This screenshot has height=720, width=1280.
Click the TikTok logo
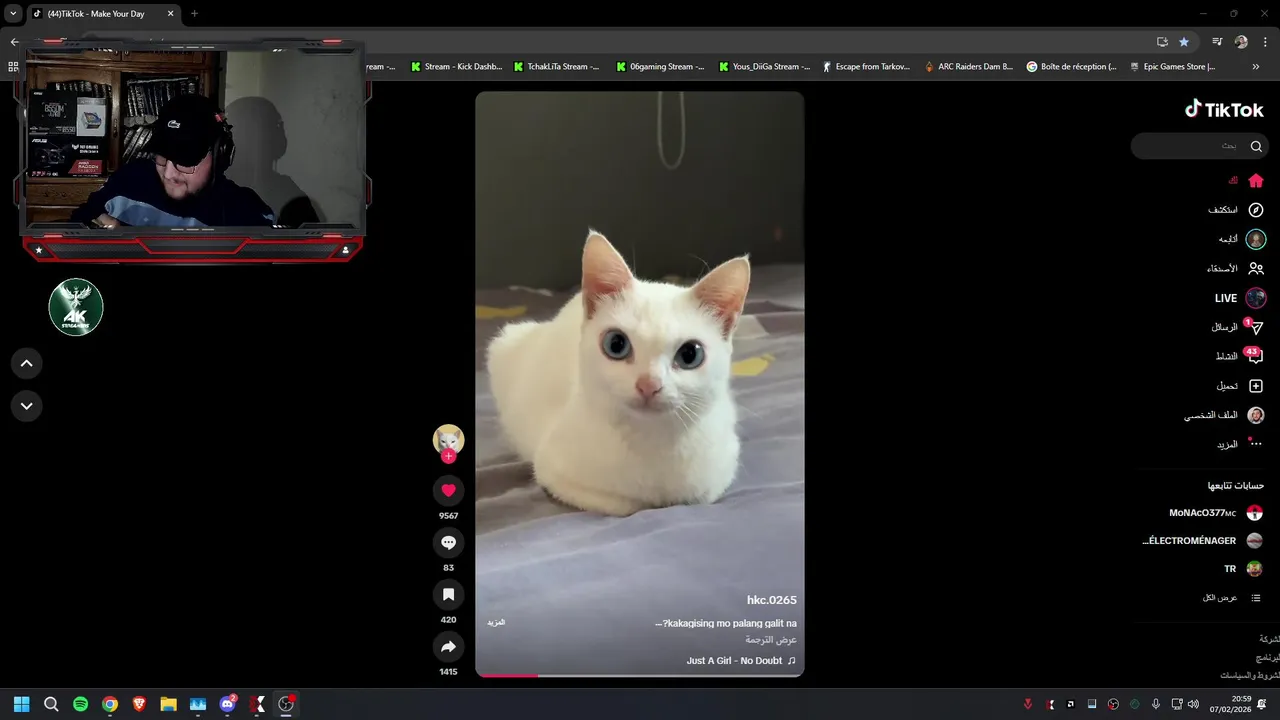point(1224,109)
